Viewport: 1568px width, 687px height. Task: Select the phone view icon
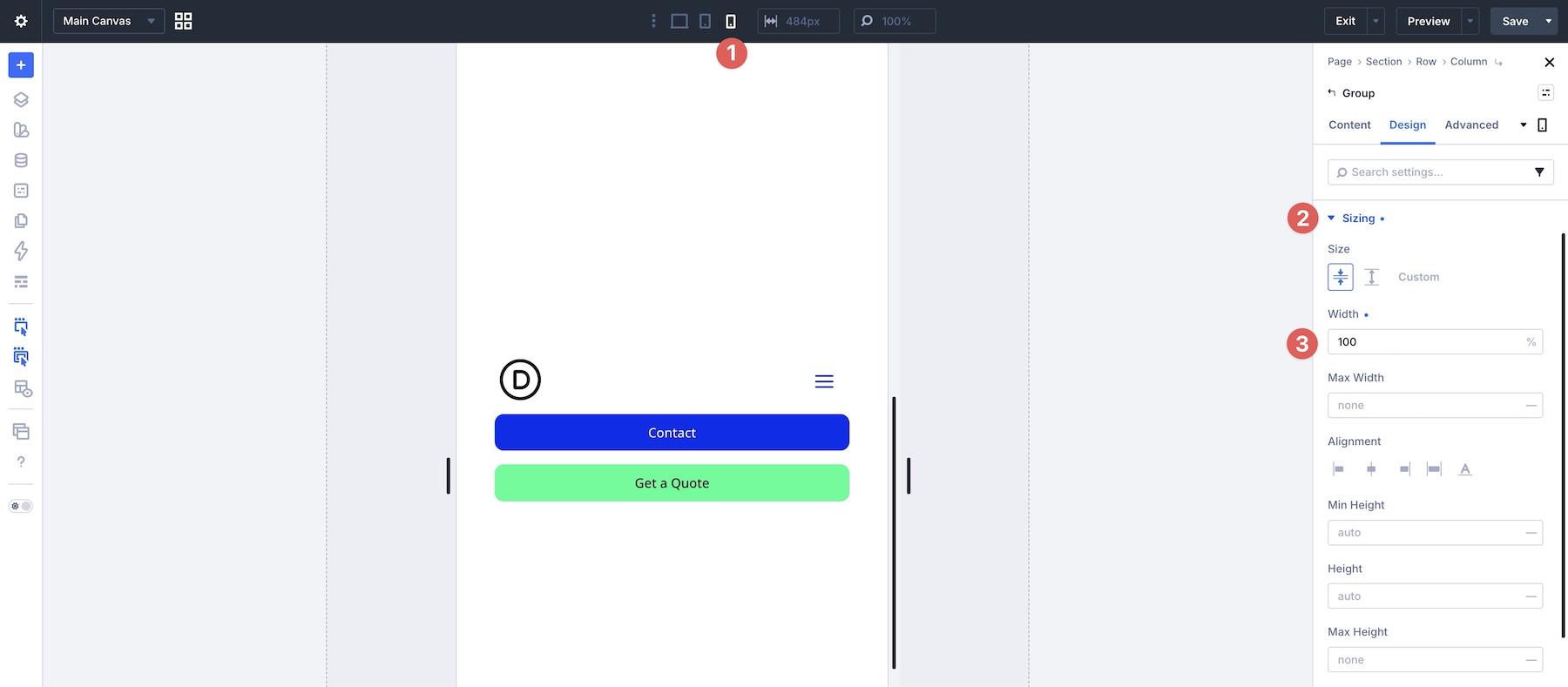731,21
